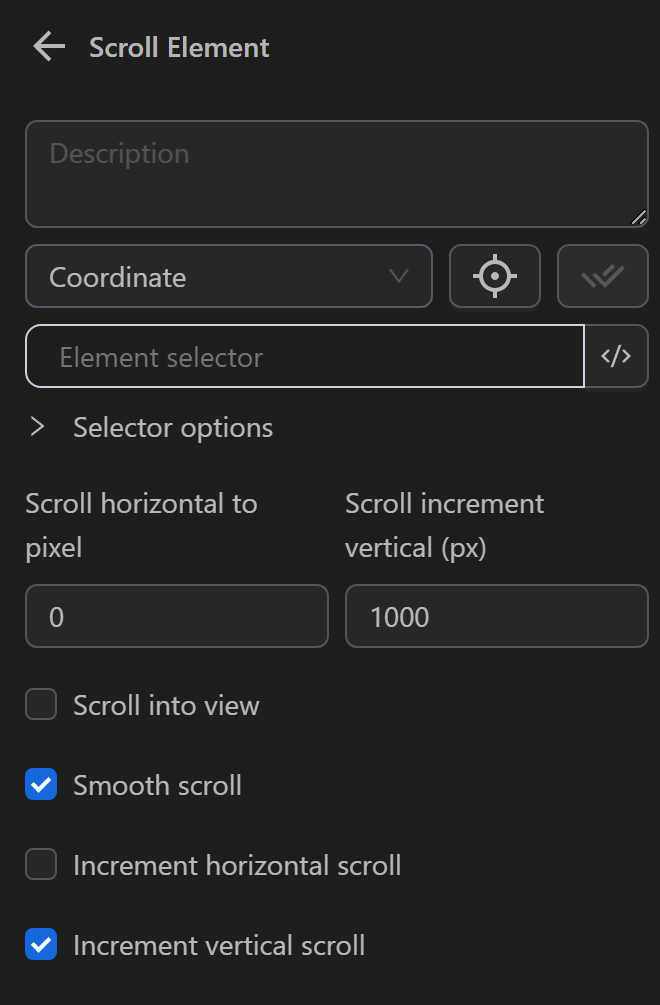Screen dimensions: 660x1005
Task: Click the Description textarea resize grip
Action: [640, 216]
